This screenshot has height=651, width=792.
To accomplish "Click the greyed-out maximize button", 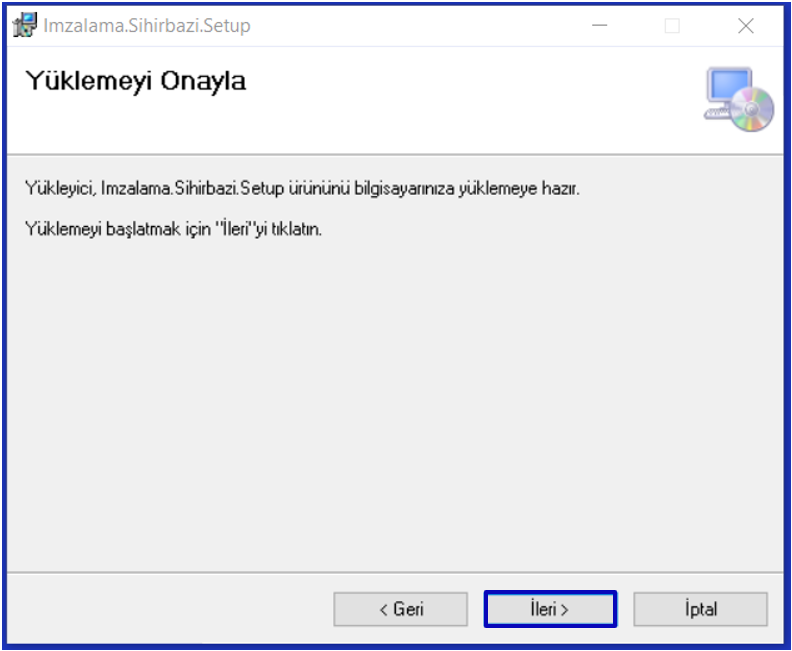I will [x=672, y=26].
